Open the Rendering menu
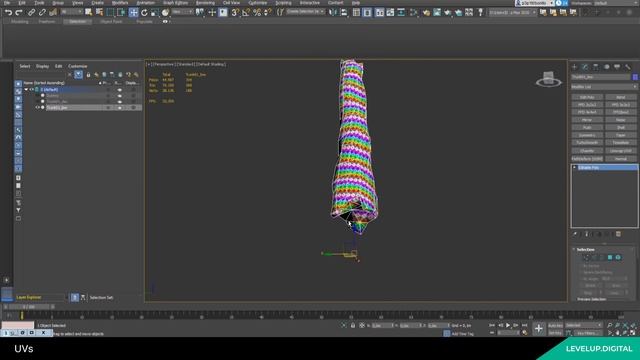The width and height of the screenshot is (640, 360). (x=205, y=3)
